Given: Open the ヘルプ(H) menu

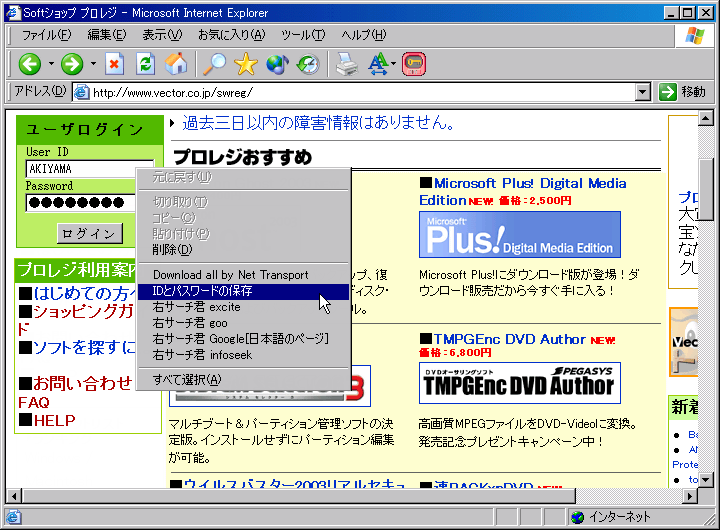Looking at the screenshot, I should point(363,35).
